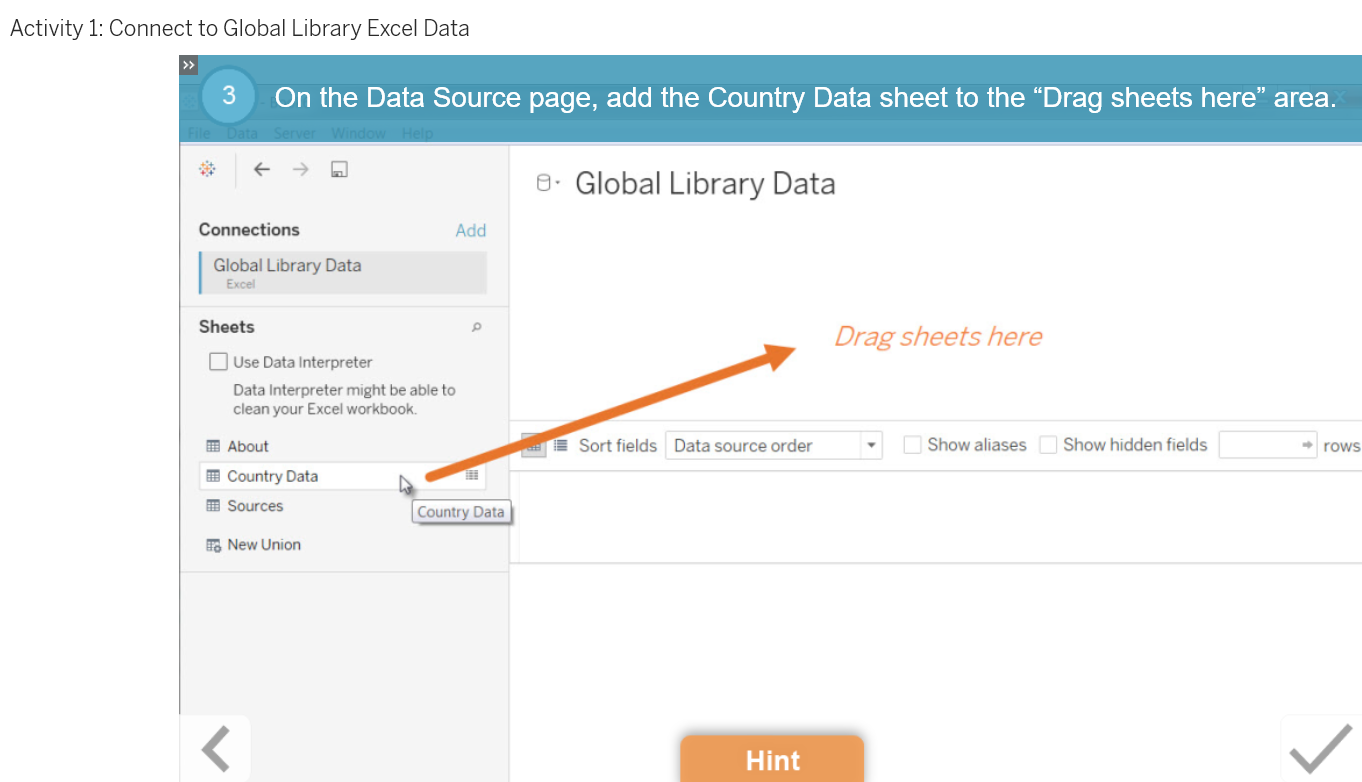The width and height of the screenshot is (1362, 782).
Task: Toggle Show aliases checkbox
Action: click(912, 445)
